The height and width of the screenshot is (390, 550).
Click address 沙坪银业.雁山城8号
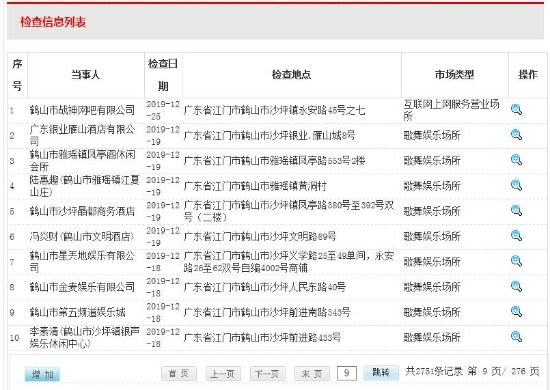click(269, 135)
